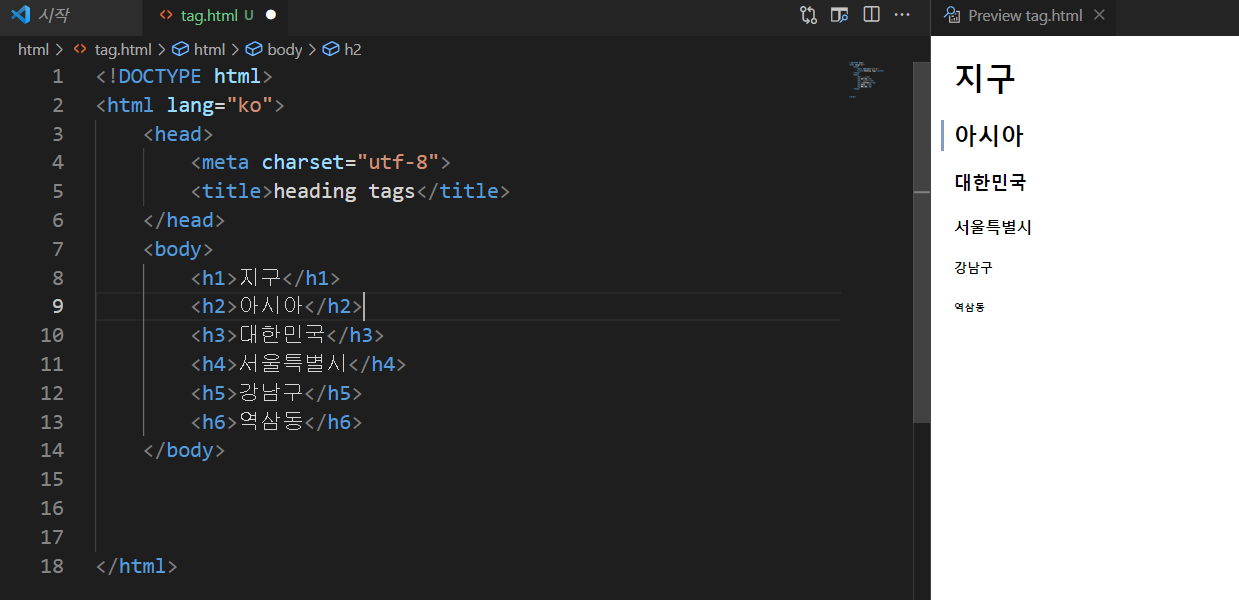Screen dimensions: 1239x600
Task: Click the 대한민국 heading in the preview
Action: pyautogui.click(x=990, y=183)
